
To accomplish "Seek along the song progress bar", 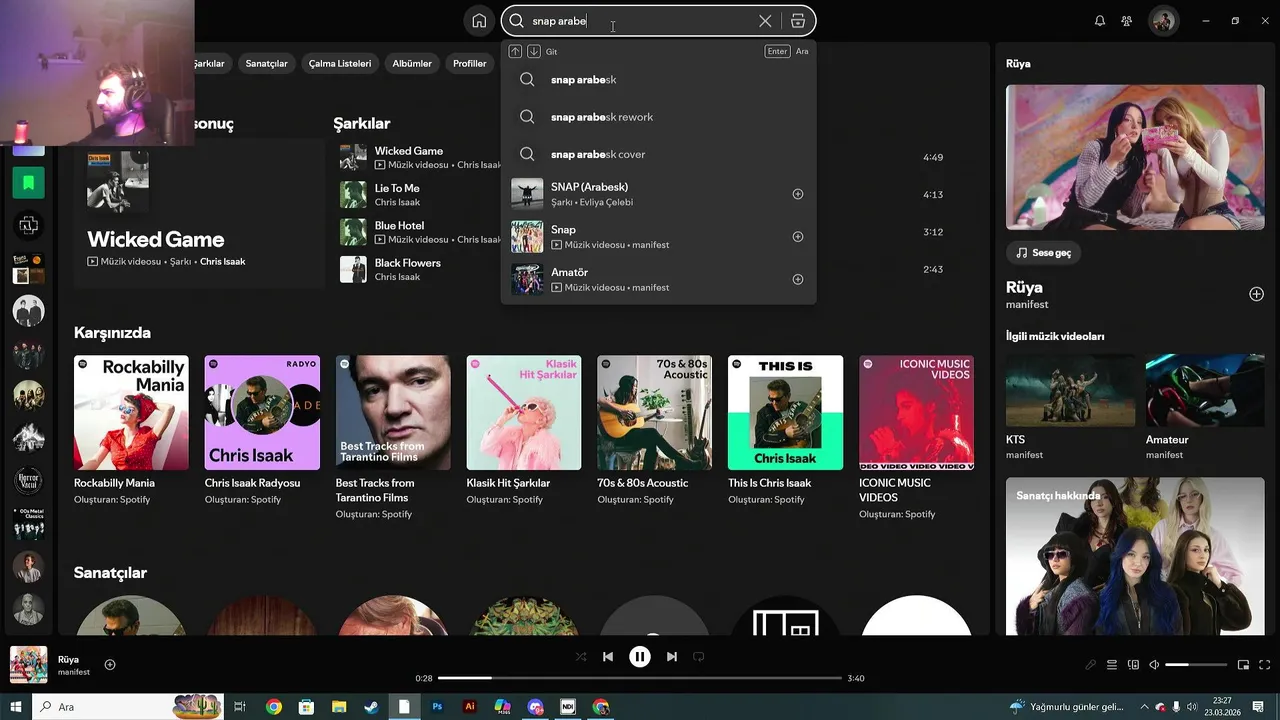I will [x=640, y=678].
